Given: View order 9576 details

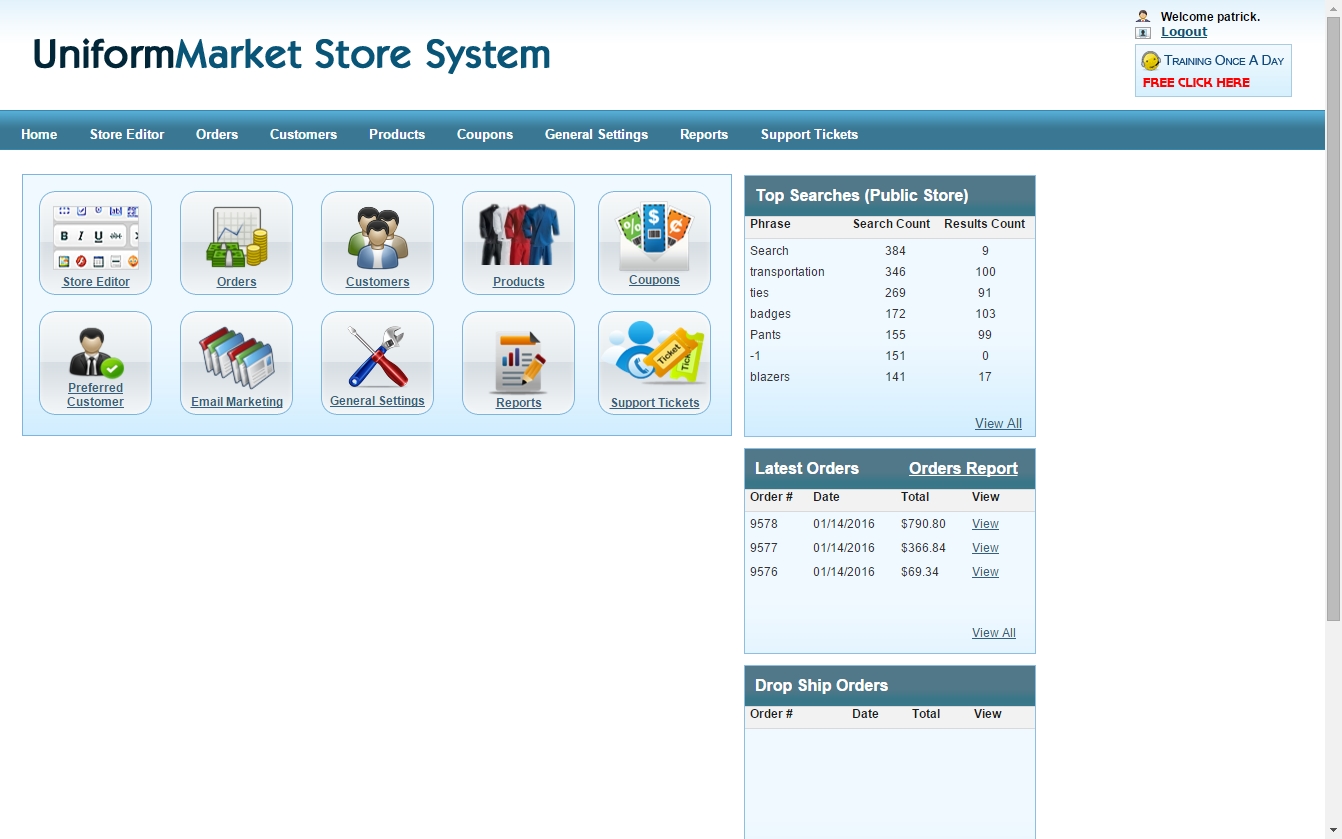Looking at the screenshot, I should coord(985,572).
